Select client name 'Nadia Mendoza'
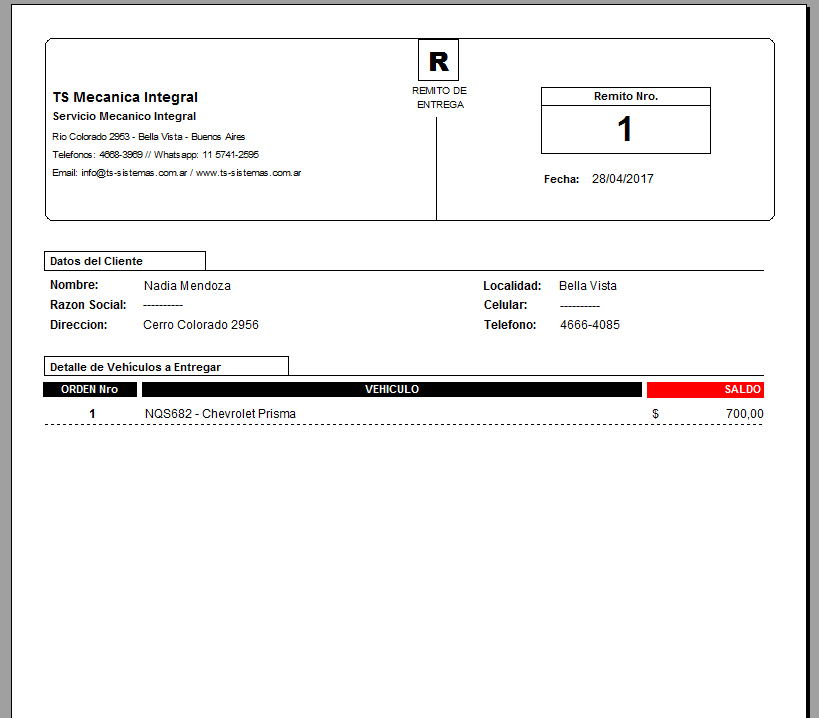The height and width of the screenshot is (718, 819). (187, 286)
